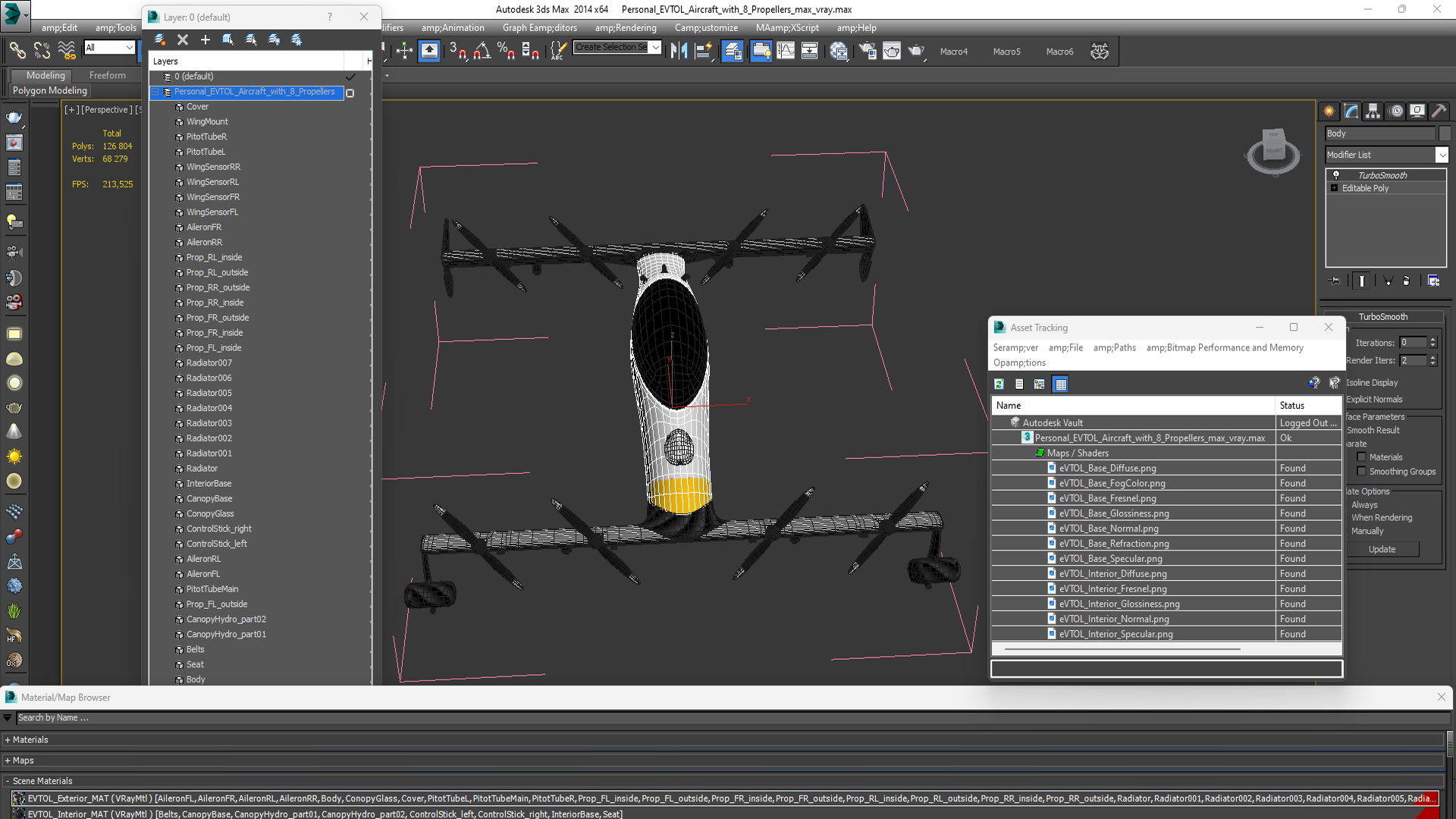The width and height of the screenshot is (1456, 819).
Task: Enable the Materials separate-by checkbox
Action: [1361, 457]
